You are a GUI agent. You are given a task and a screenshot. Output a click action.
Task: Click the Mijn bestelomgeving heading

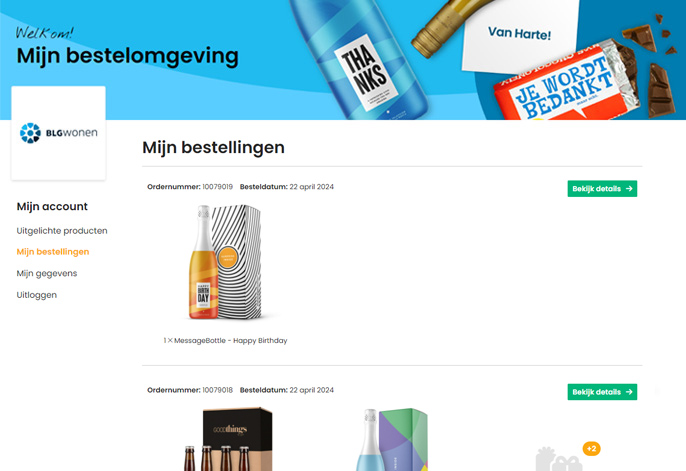click(x=128, y=56)
